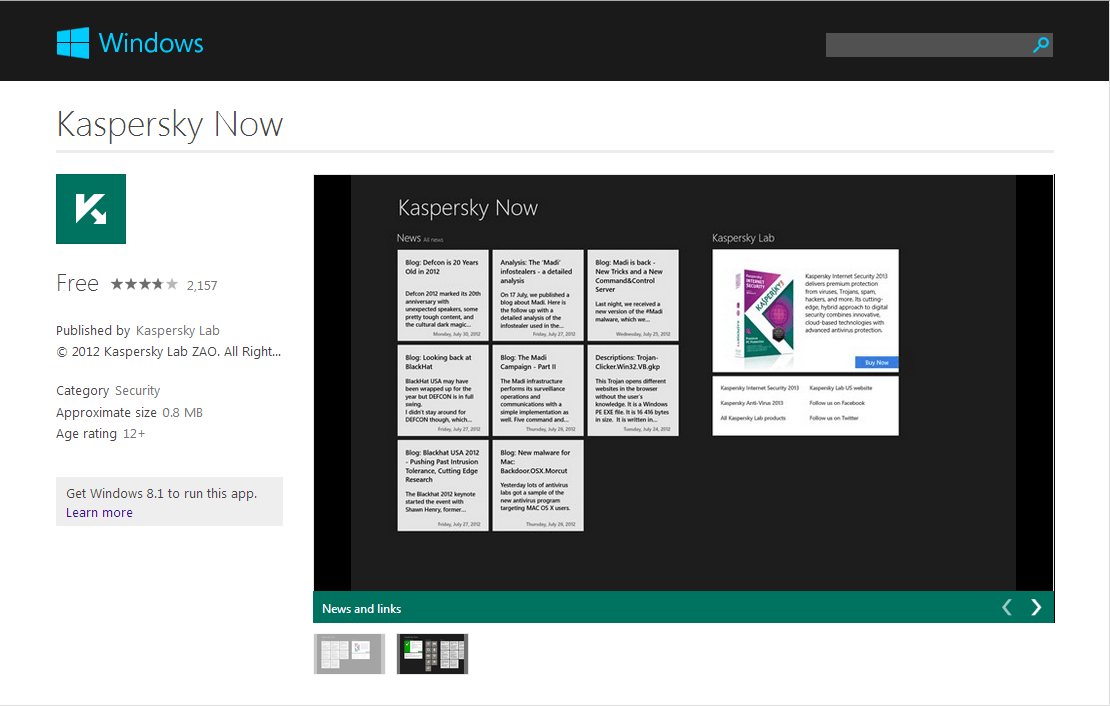Click the Windows logo icon

(73, 43)
